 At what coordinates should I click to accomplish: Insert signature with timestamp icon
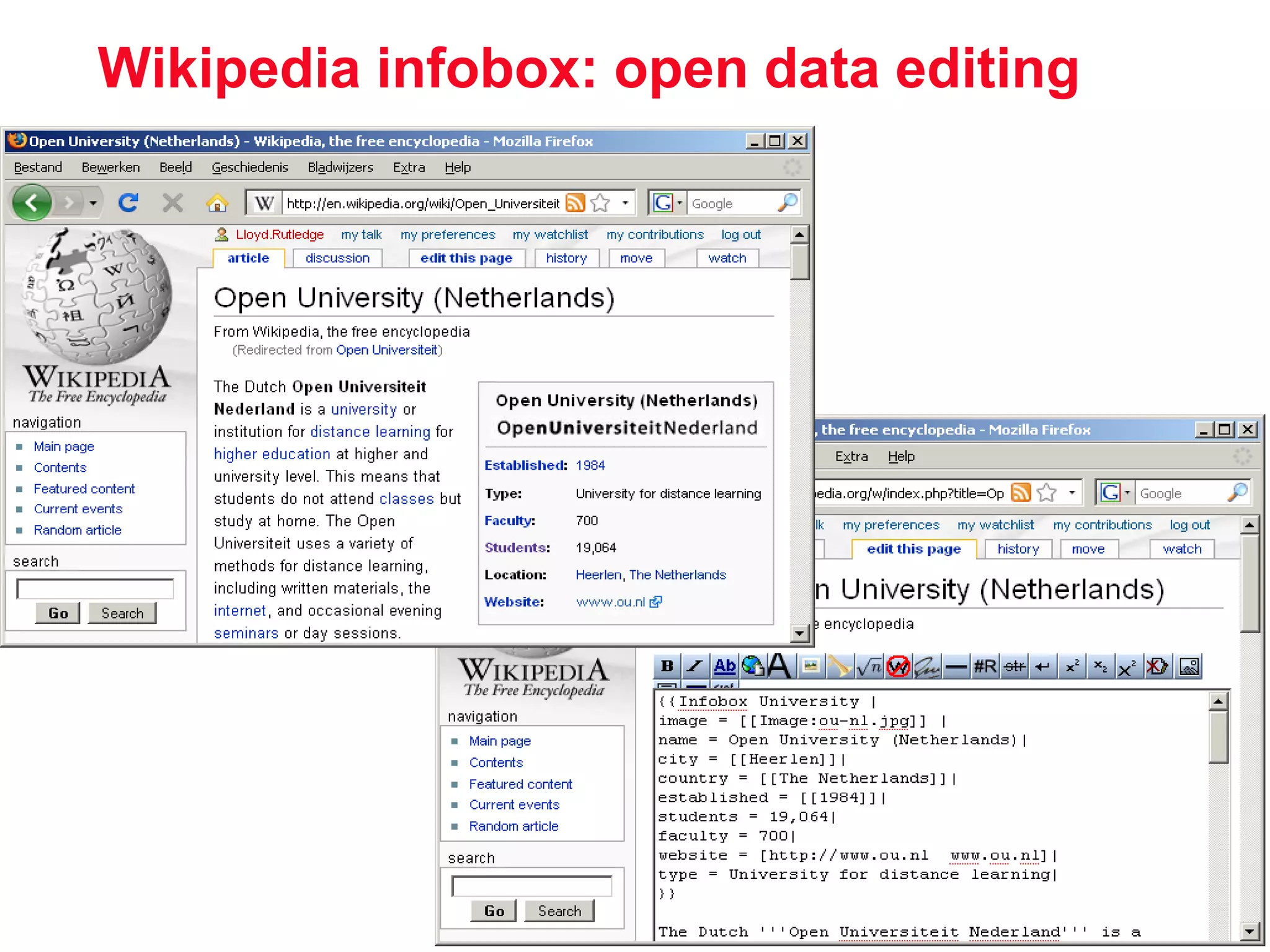tap(926, 666)
